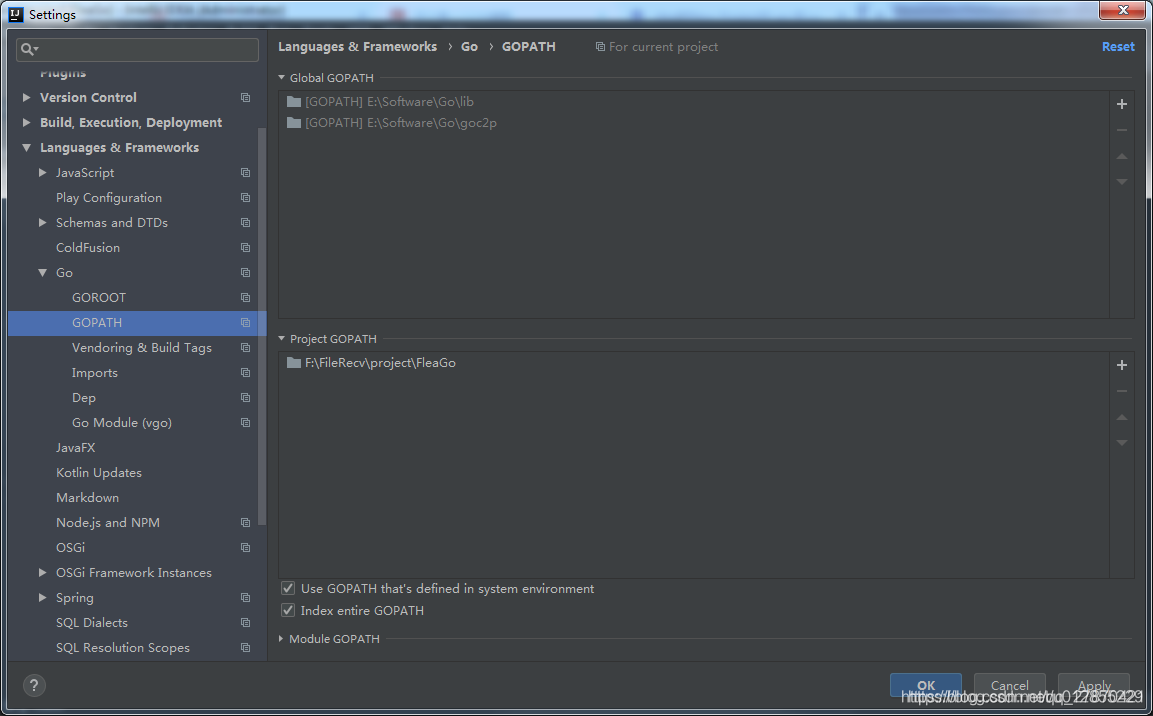Close the Settings dialog window
Image resolution: width=1153 pixels, height=716 pixels.
click(1122, 10)
